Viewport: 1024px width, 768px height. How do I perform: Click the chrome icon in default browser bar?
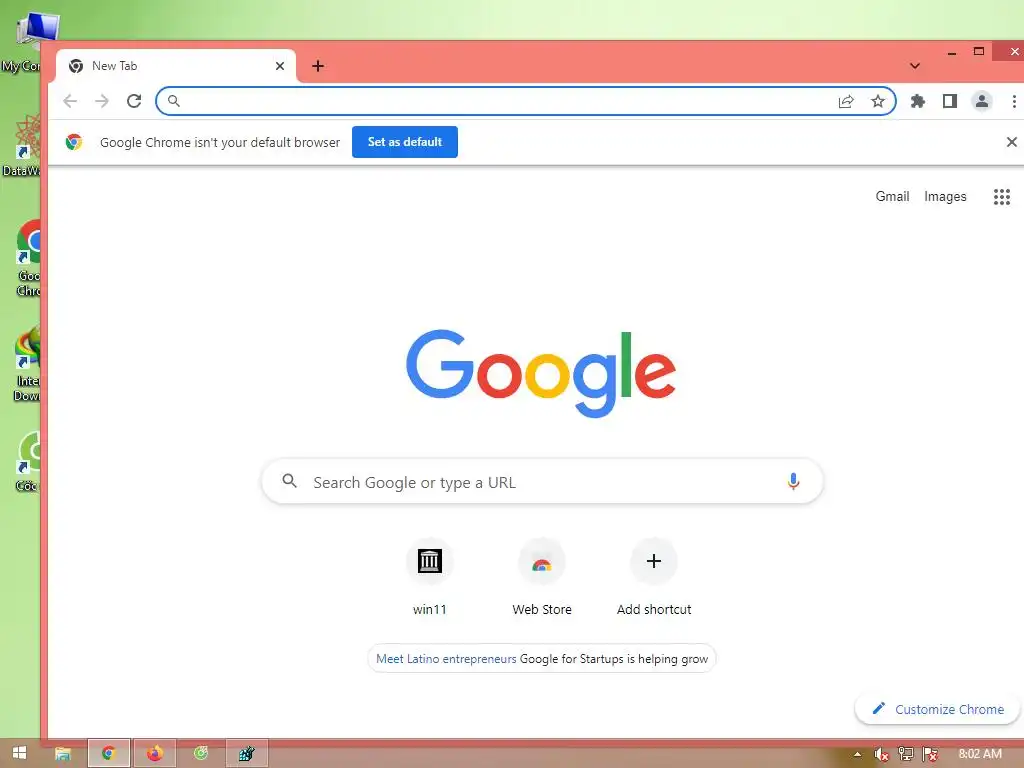coord(74,142)
